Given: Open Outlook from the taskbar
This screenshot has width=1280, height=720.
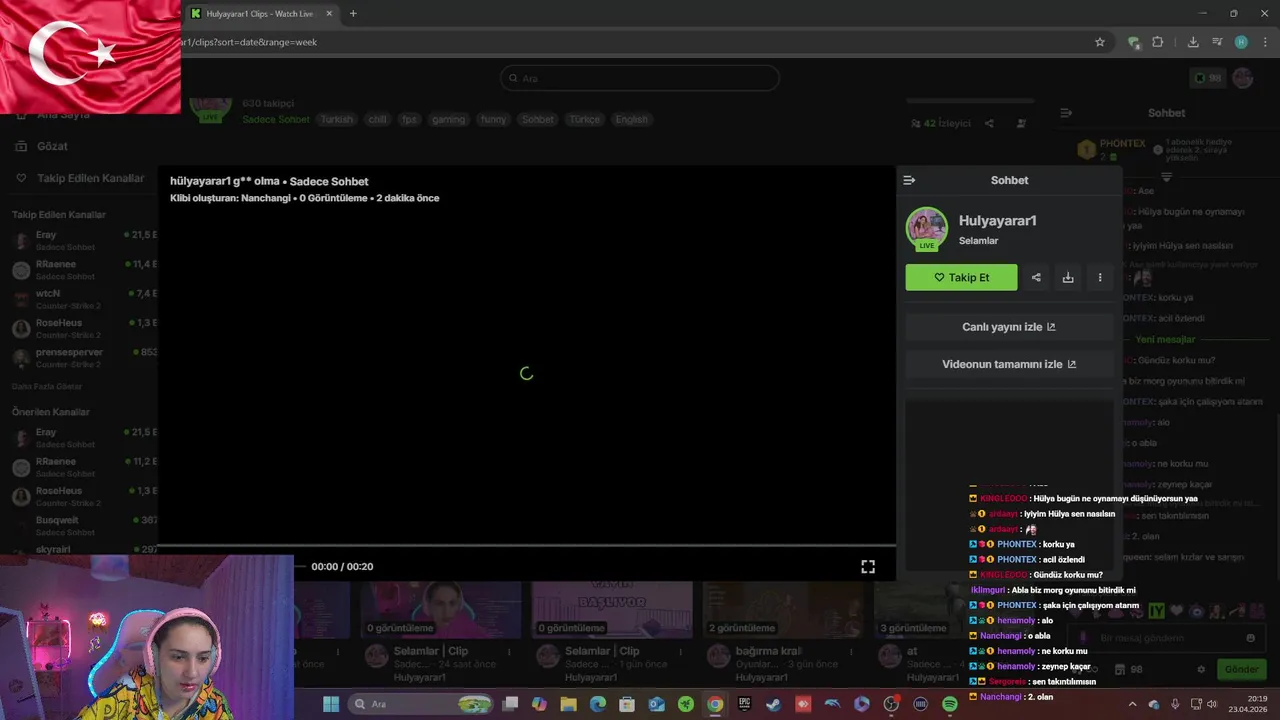Looking at the screenshot, I should point(656,704).
